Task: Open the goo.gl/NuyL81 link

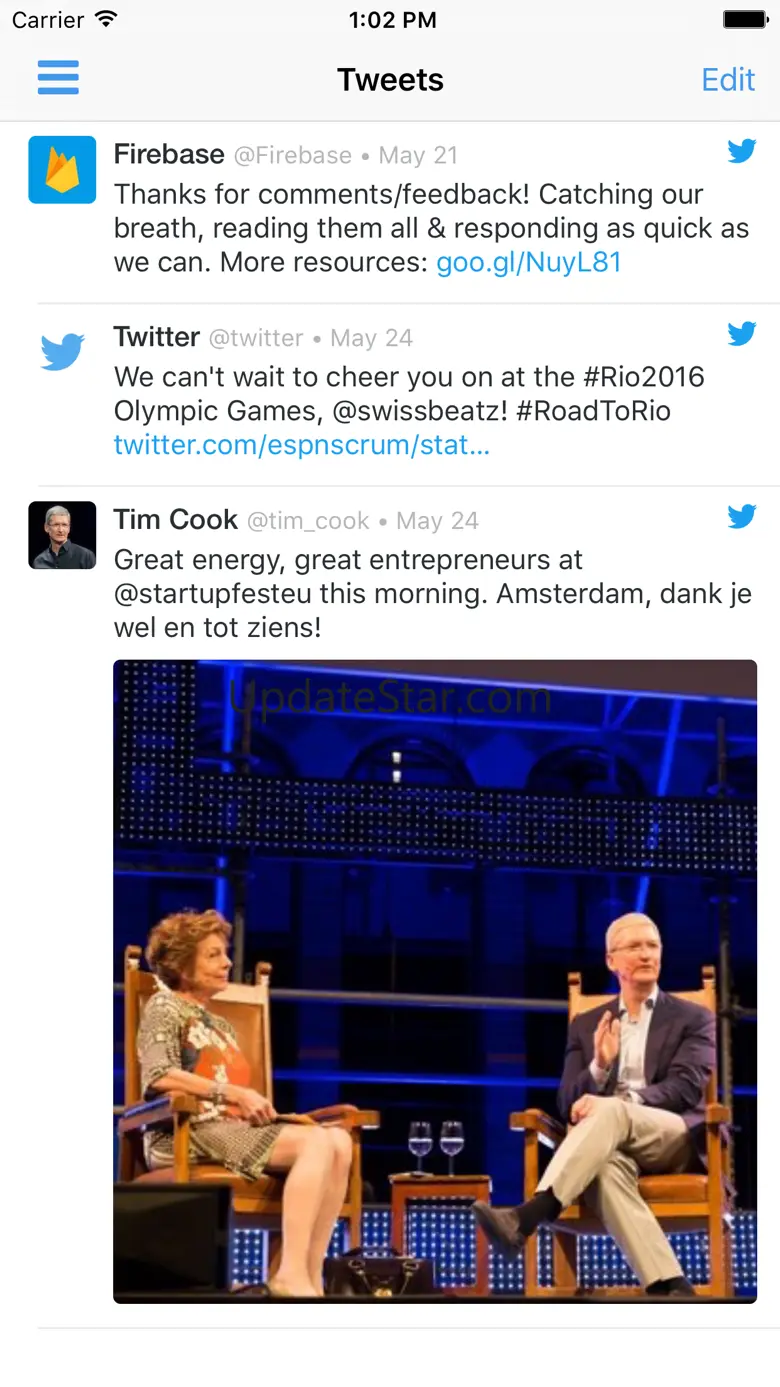Action: [x=529, y=262]
